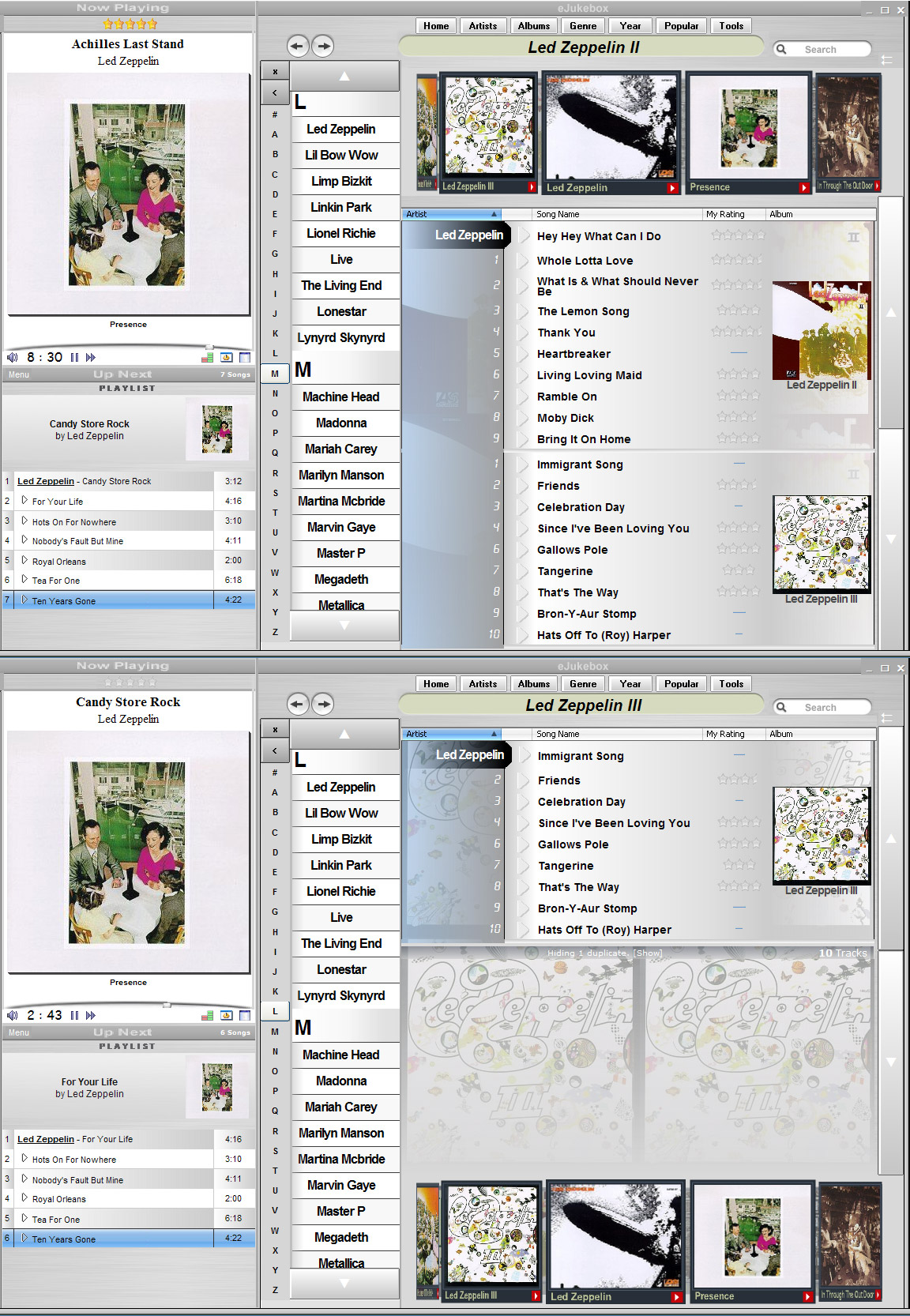Pause playback in the top window

click(x=74, y=357)
